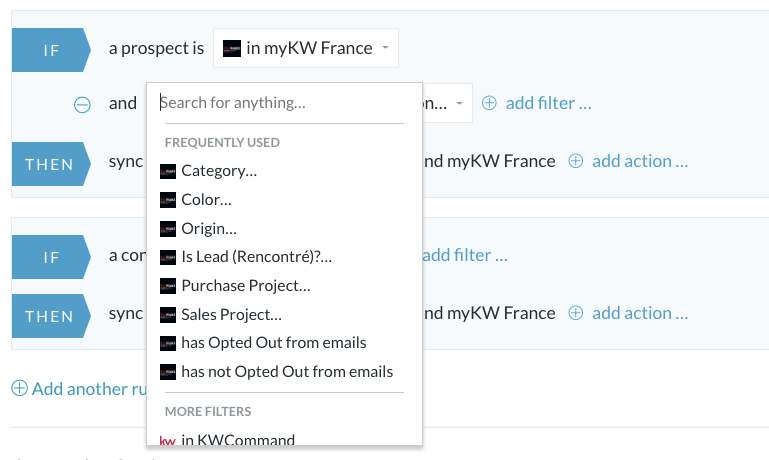Select 'has not Opted Out from emails'
This screenshot has height=460, width=769.
click(x=287, y=372)
